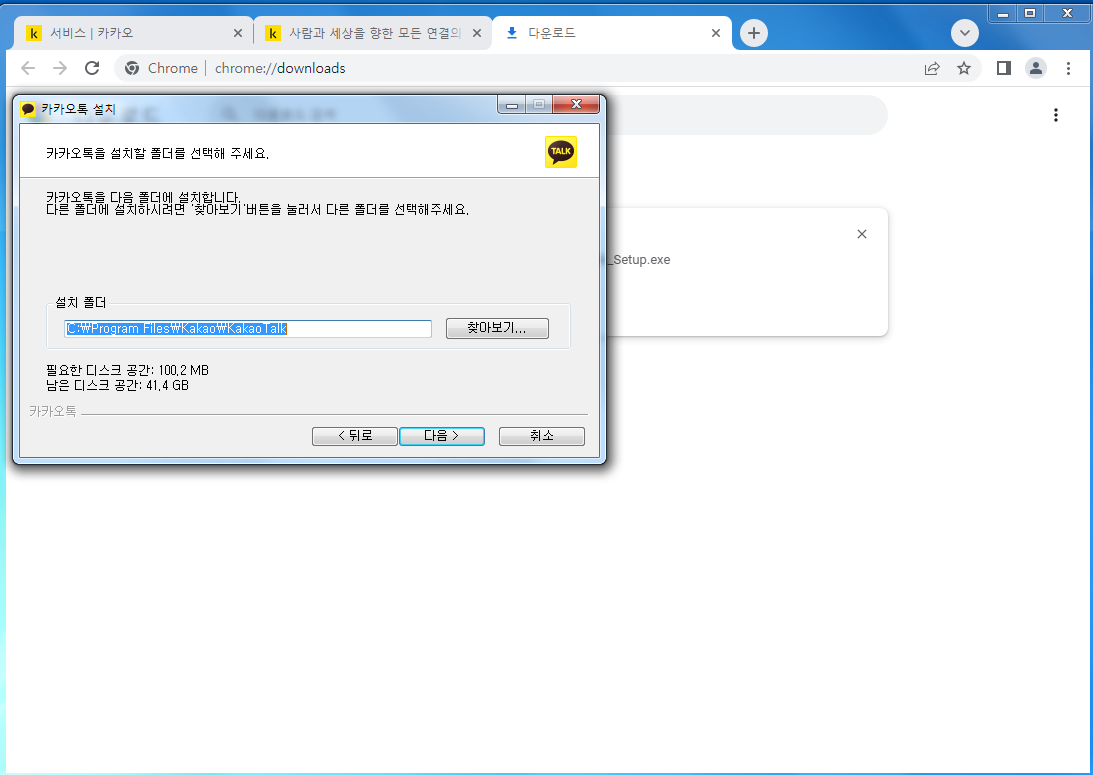The image size is (1093, 775).
Task: Open Chrome's three-dot main menu
Action: [1068, 68]
